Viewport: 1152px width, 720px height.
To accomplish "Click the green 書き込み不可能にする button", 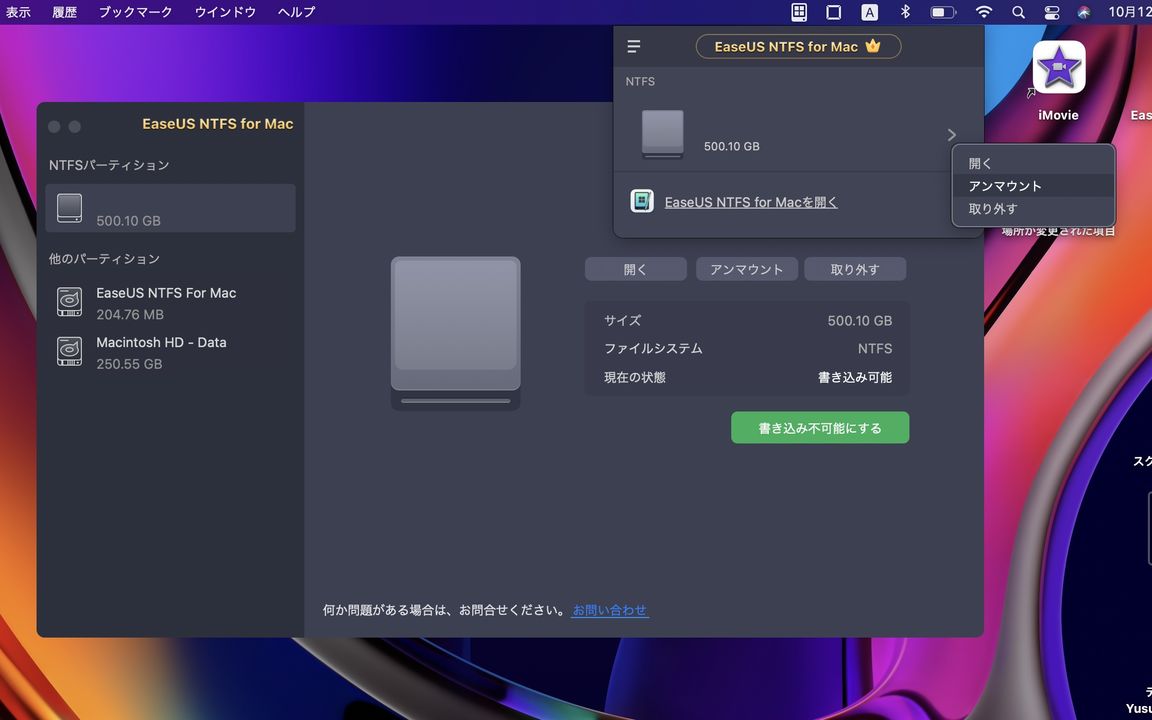I will pos(820,428).
